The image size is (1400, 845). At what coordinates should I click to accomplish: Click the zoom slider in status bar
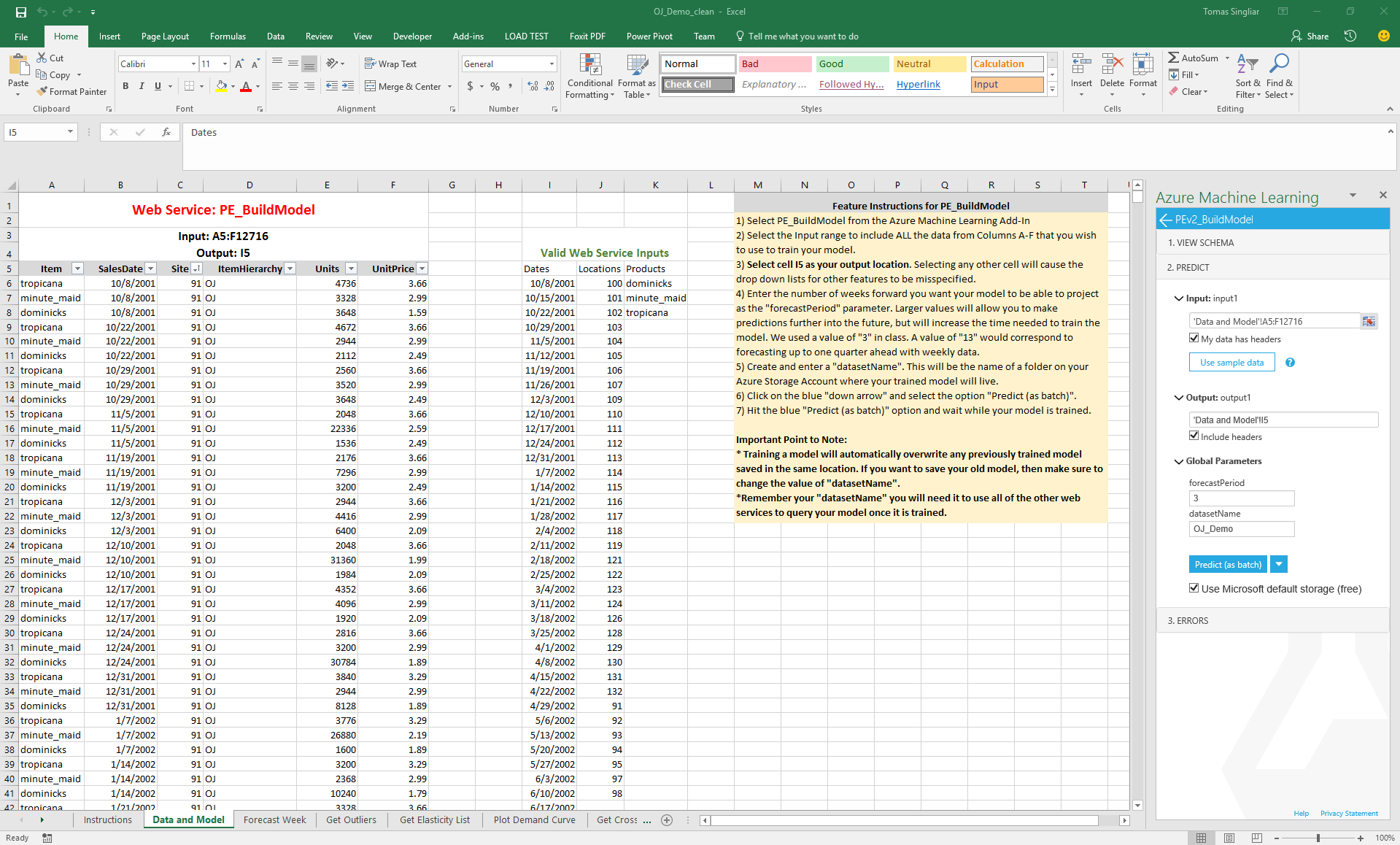[1318, 838]
